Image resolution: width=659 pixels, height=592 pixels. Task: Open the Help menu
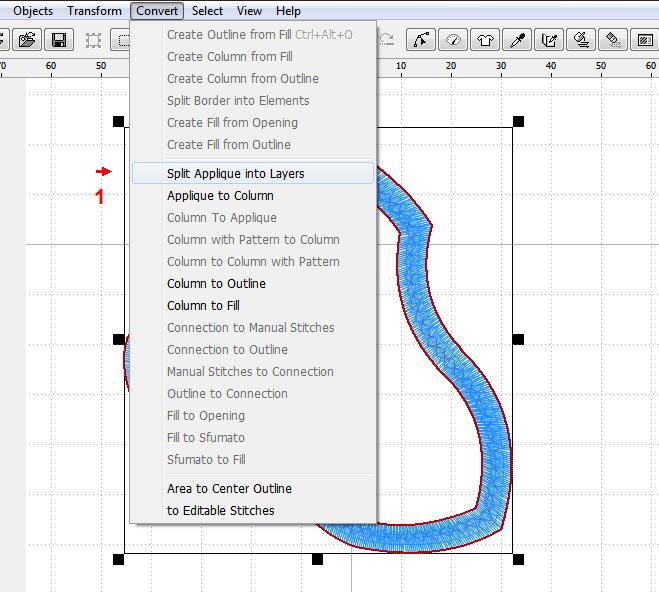click(288, 11)
